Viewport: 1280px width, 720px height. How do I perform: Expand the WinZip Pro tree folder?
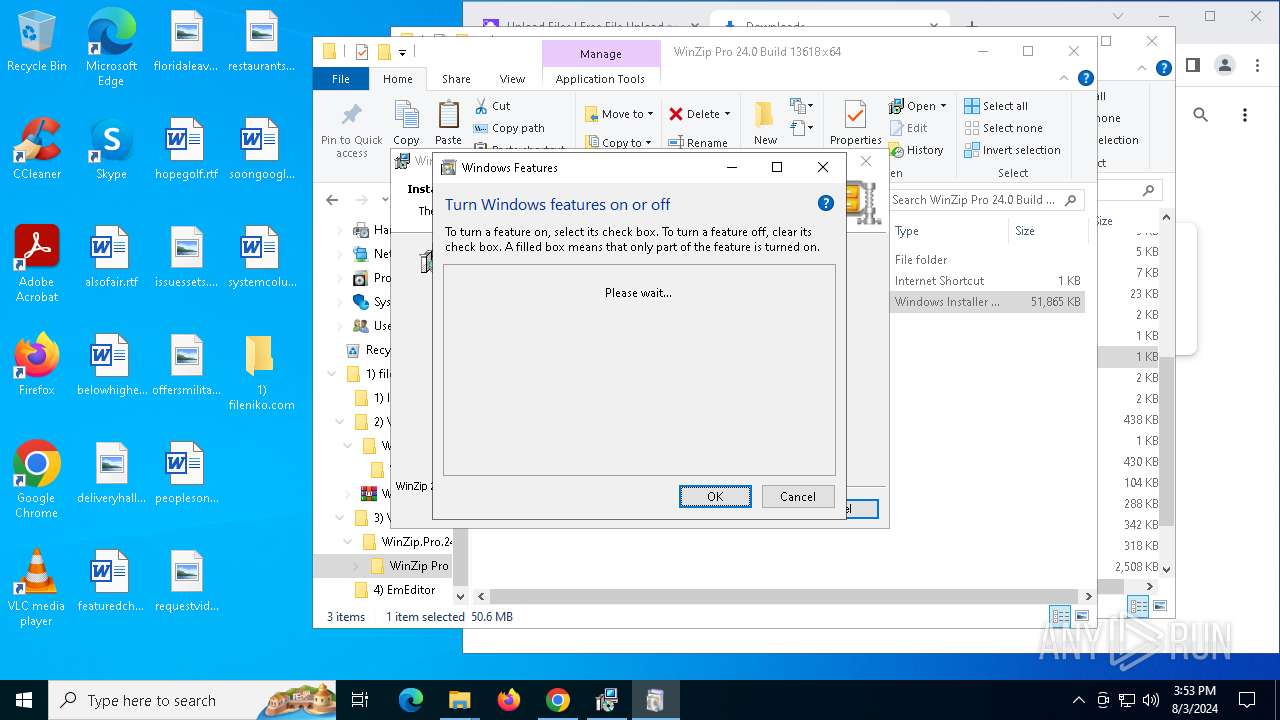tap(357, 566)
